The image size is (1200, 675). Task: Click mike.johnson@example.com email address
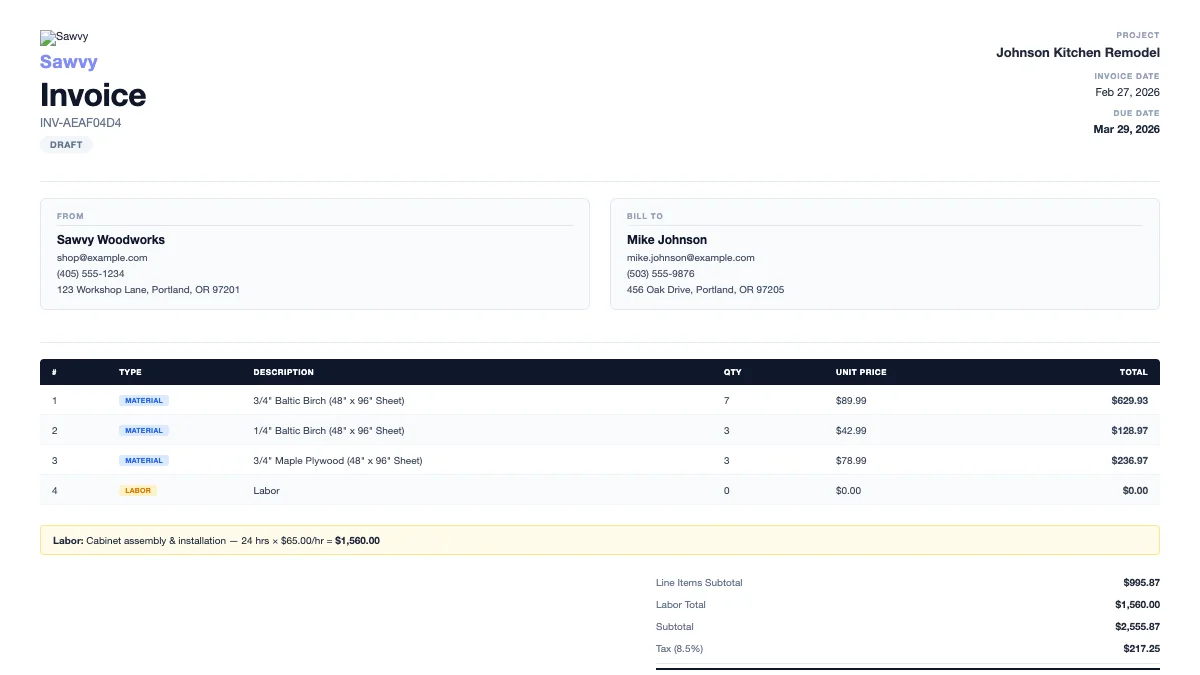click(x=691, y=257)
